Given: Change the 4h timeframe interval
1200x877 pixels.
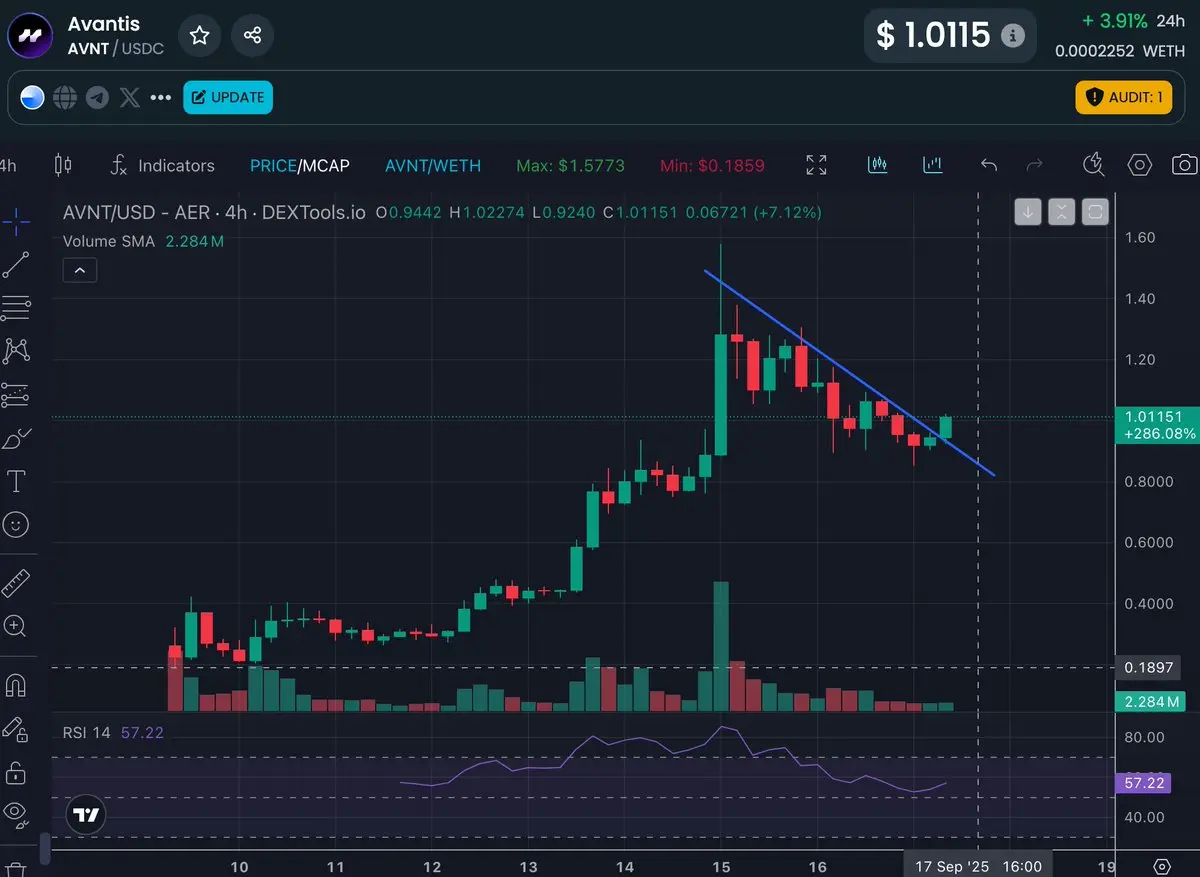Looking at the screenshot, I should tap(8, 165).
